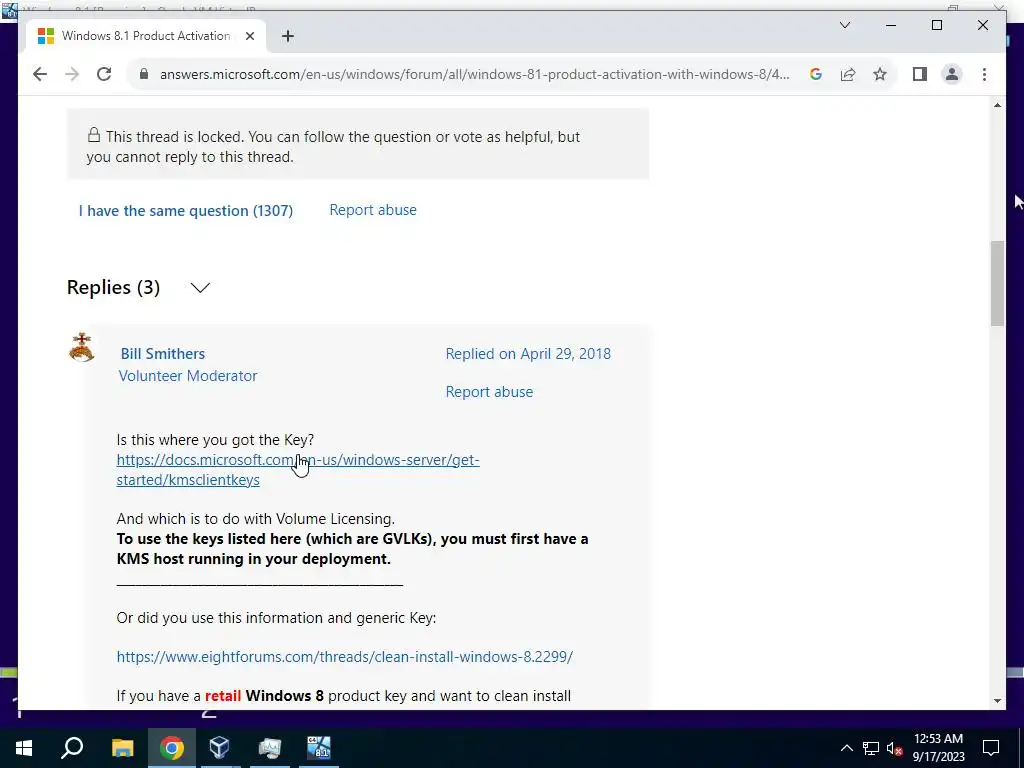Screen dimensions: 1024x768
Task: Click the locked thread padlock icon
Action: [94, 135]
